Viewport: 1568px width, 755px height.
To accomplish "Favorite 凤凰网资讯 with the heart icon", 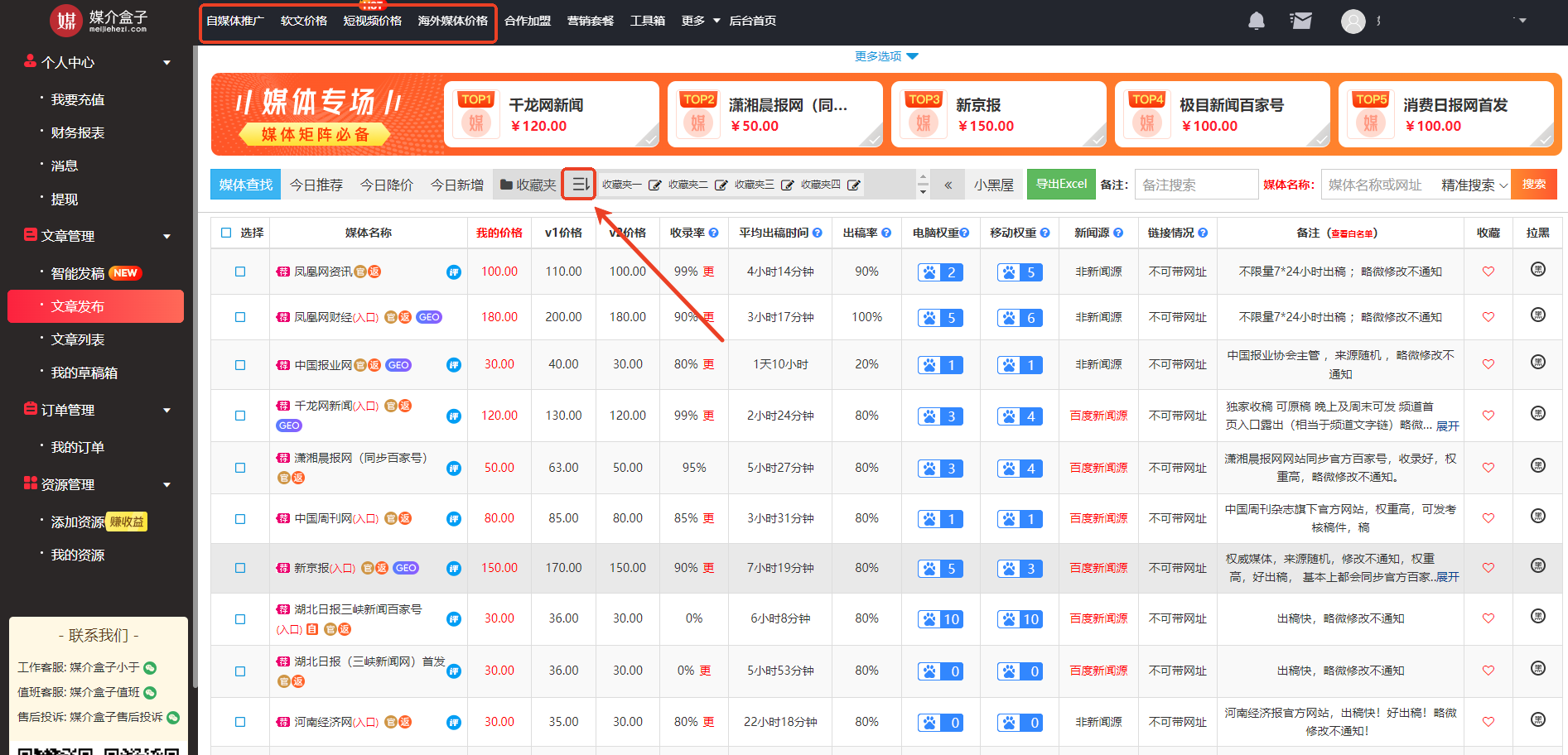I will point(1488,272).
